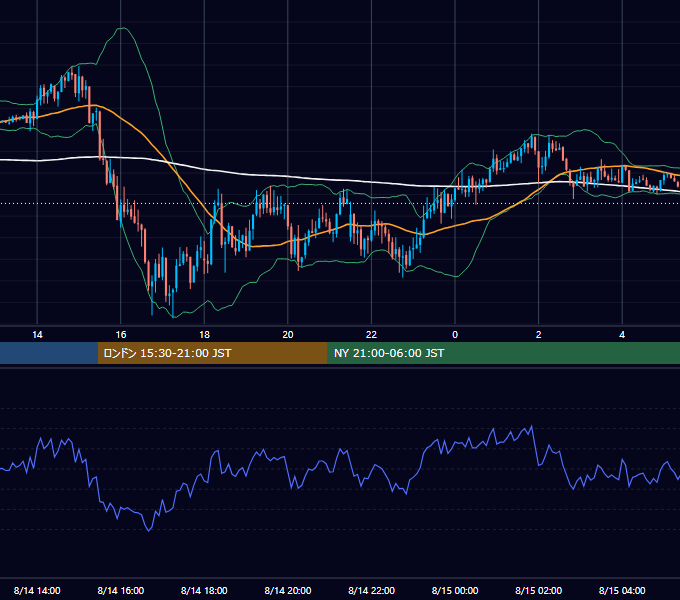The width and height of the screenshot is (680, 600).
Task: Click the 8/14 16:00 date label
Action: coord(121,590)
